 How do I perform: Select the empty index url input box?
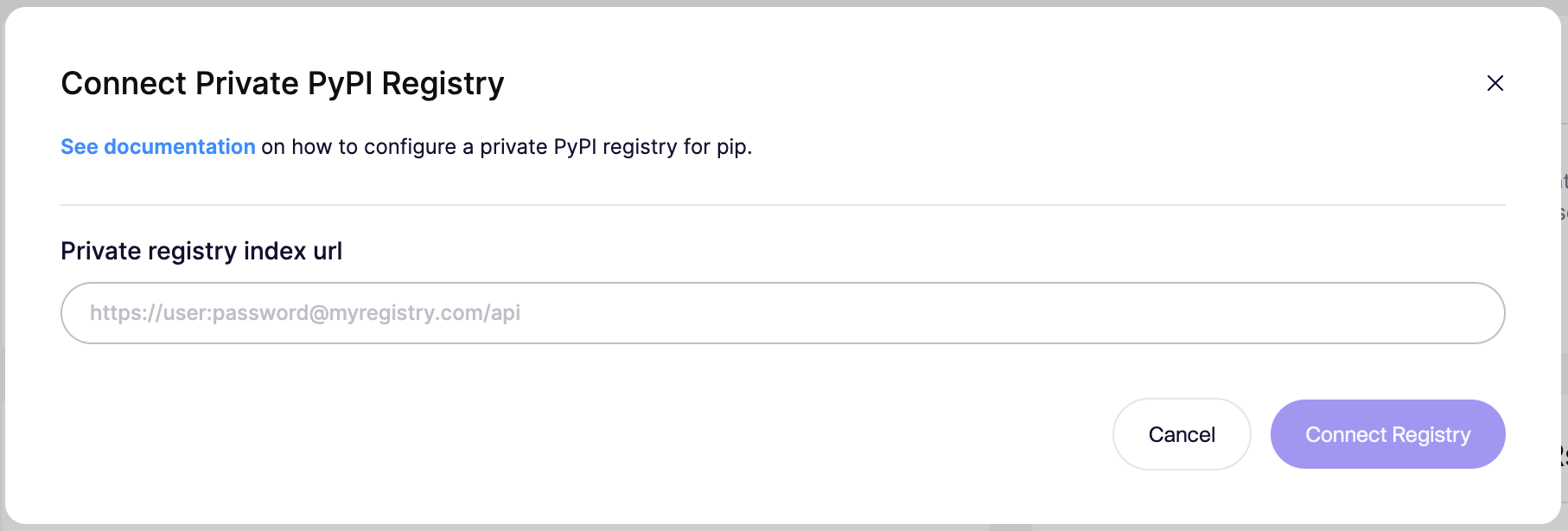coord(782,313)
